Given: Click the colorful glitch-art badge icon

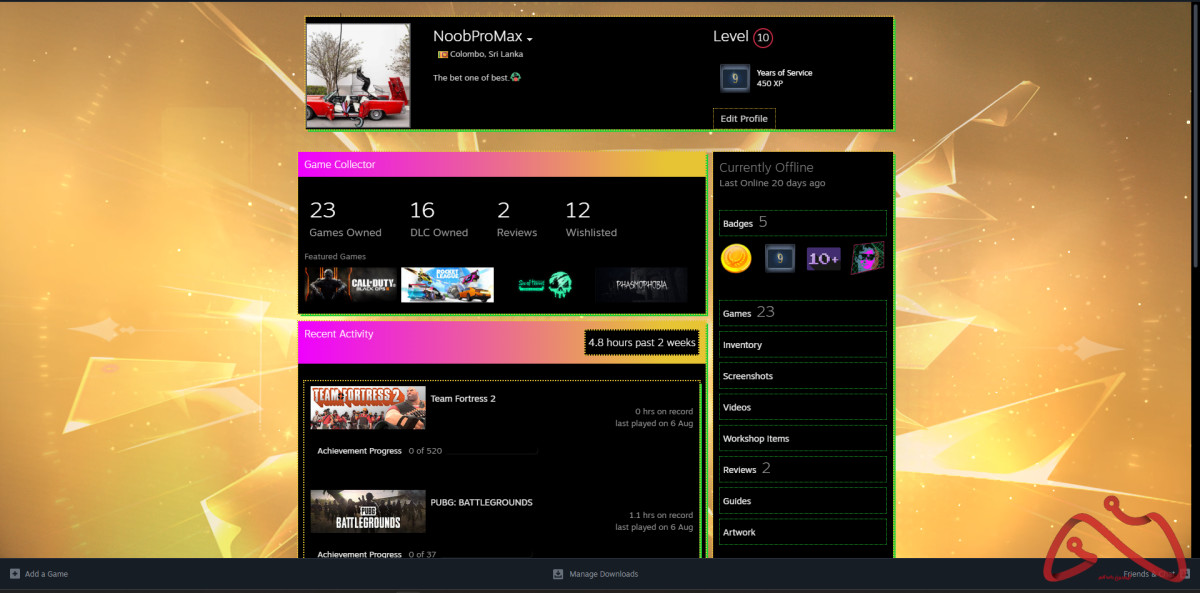Looking at the screenshot, I should point(868,258).
